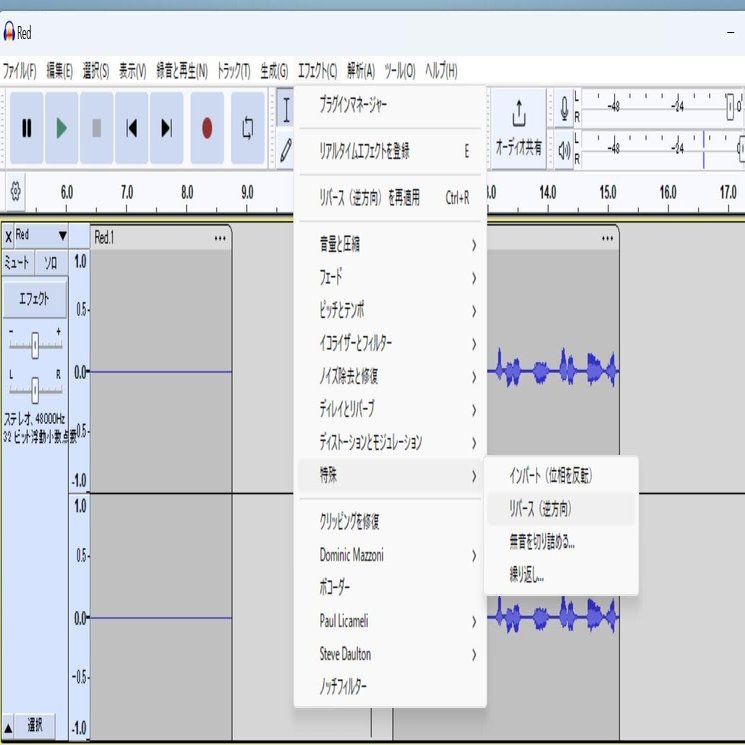Open the track エフェクト button

click(34, 299)
